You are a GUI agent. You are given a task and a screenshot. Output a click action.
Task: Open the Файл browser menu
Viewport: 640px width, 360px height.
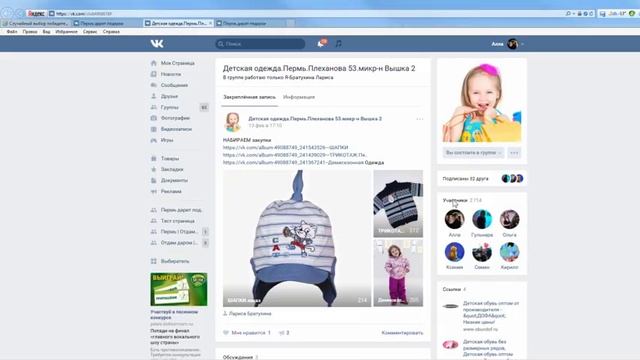coord(12,31)
